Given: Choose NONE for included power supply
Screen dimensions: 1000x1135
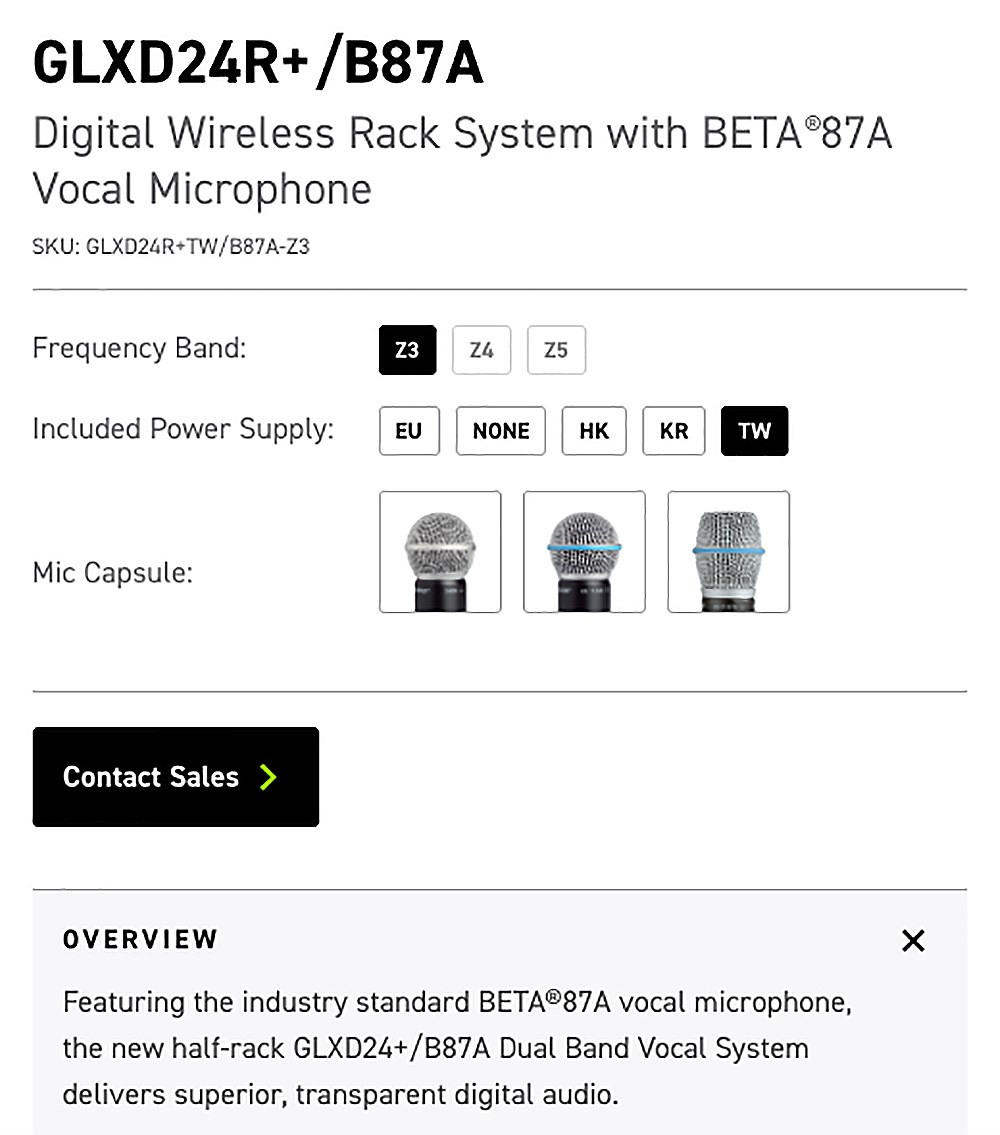Looking at the screenshot, I should pos(500,431).
